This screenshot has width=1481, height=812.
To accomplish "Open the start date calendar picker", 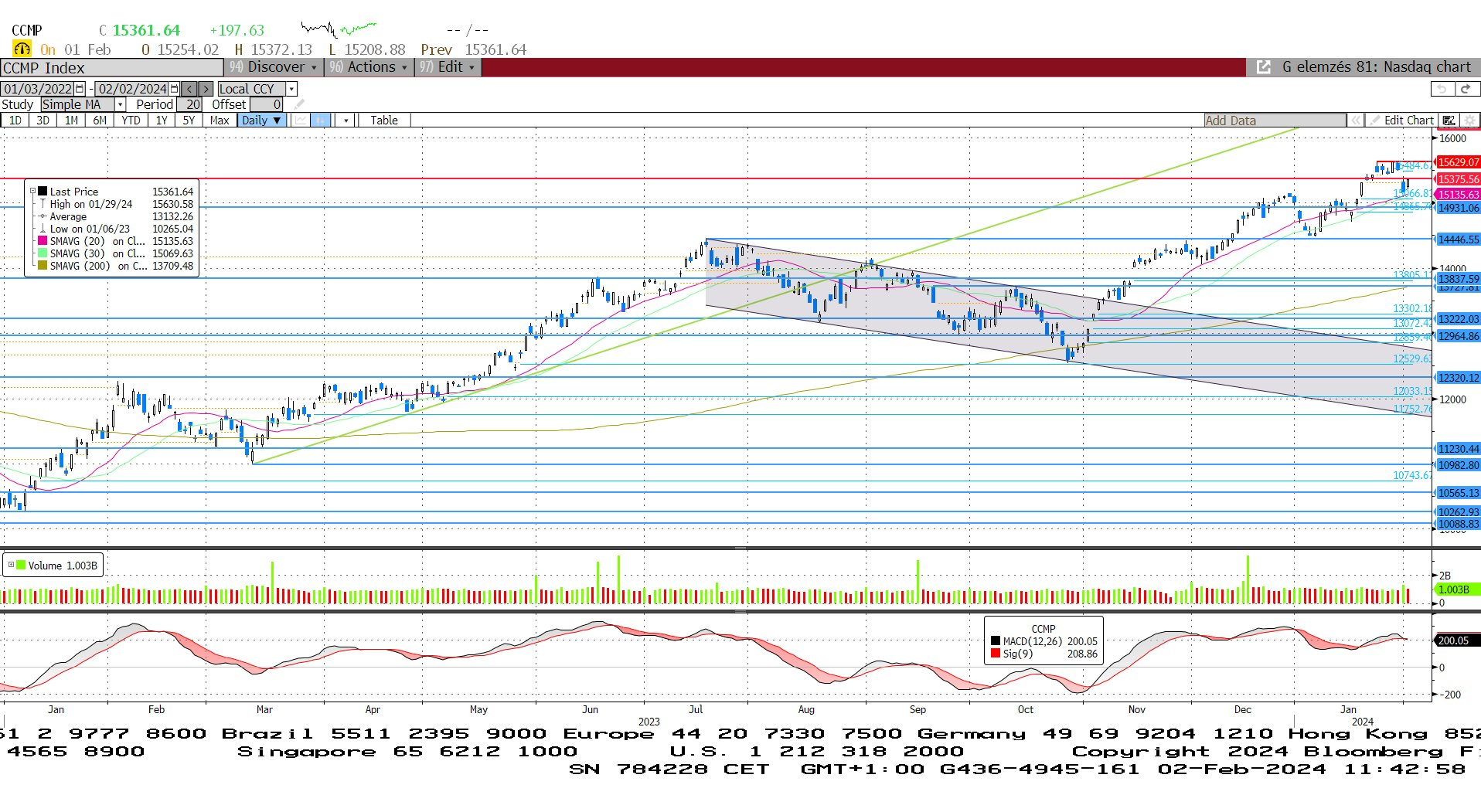I will (80, 89).
